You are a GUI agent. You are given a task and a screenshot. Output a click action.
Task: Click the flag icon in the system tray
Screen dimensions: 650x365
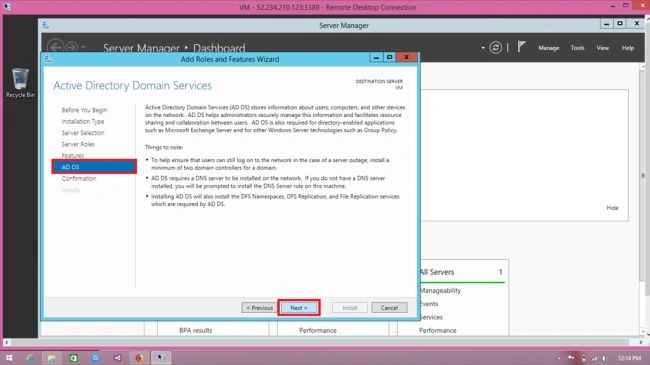[x=571, y=358]
